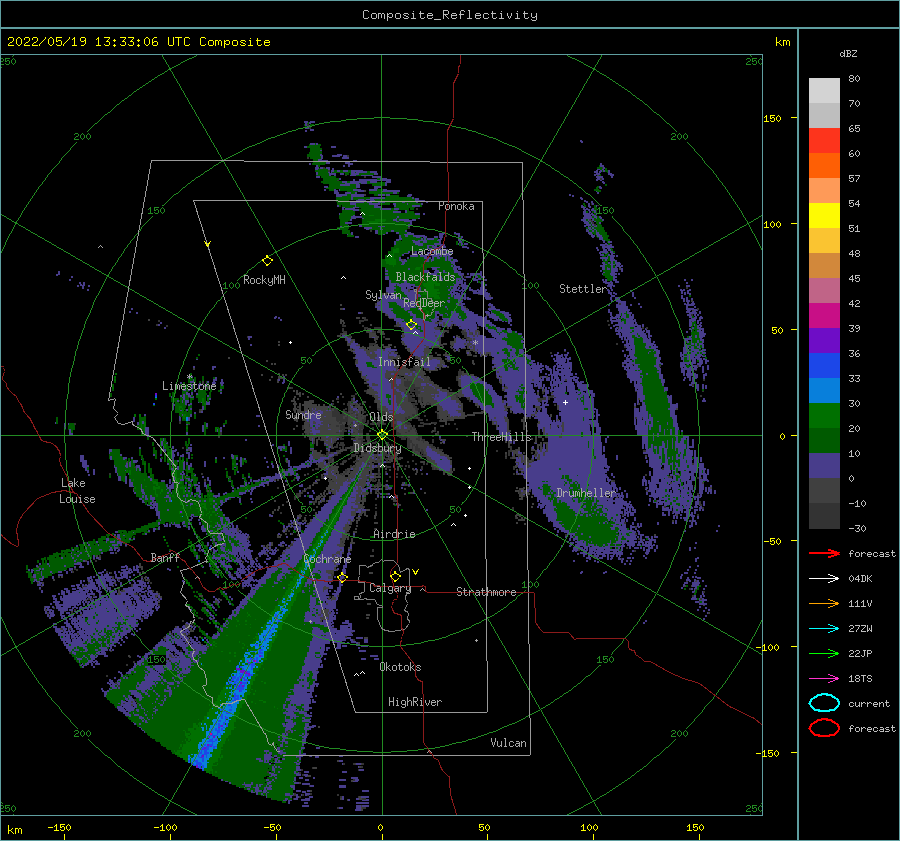
Task: Click the 80 dBZ color swatch
Action: pos(824,90)
